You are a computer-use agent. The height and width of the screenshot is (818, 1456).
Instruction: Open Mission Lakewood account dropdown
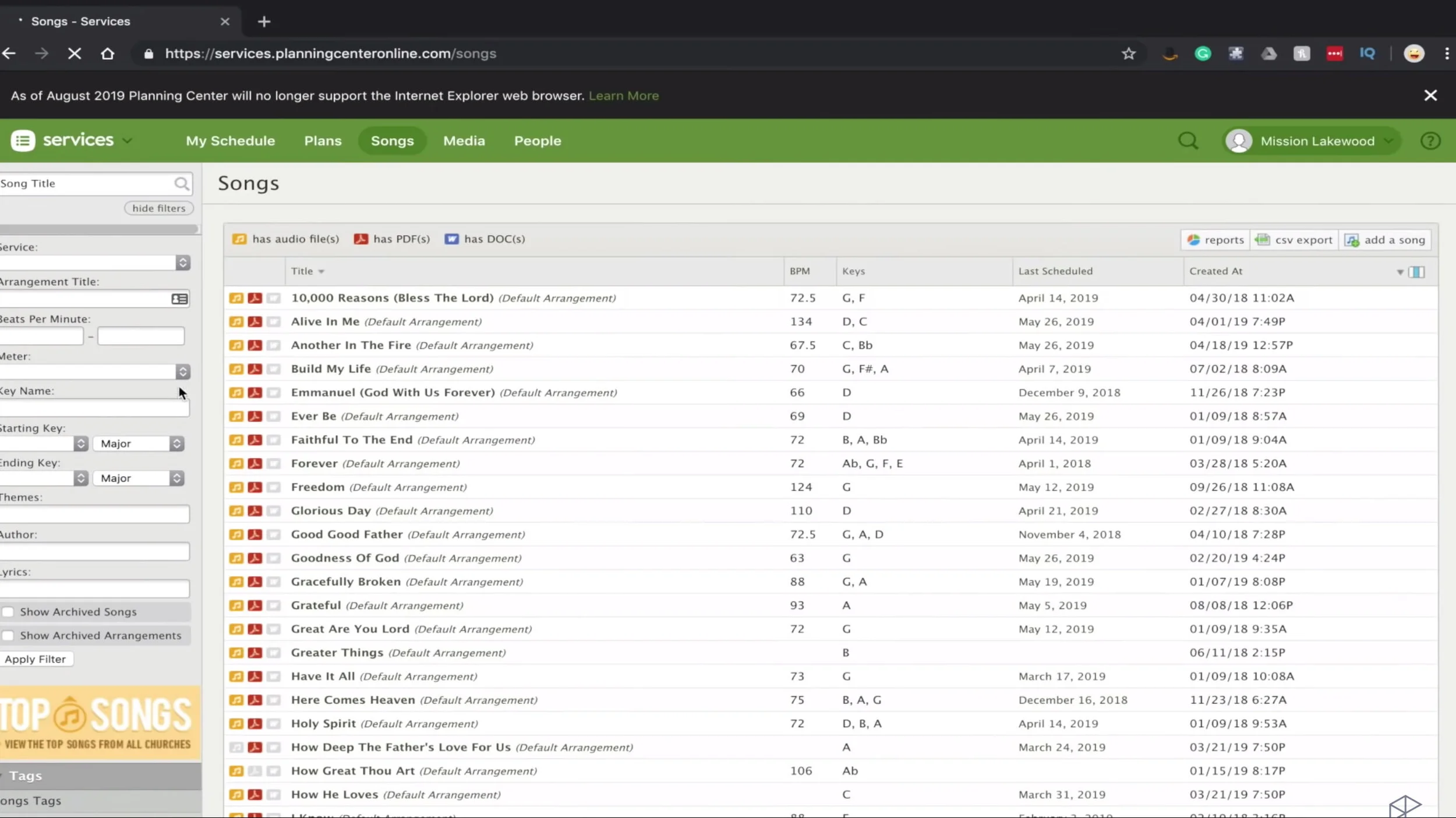(x=1312, y=141)
